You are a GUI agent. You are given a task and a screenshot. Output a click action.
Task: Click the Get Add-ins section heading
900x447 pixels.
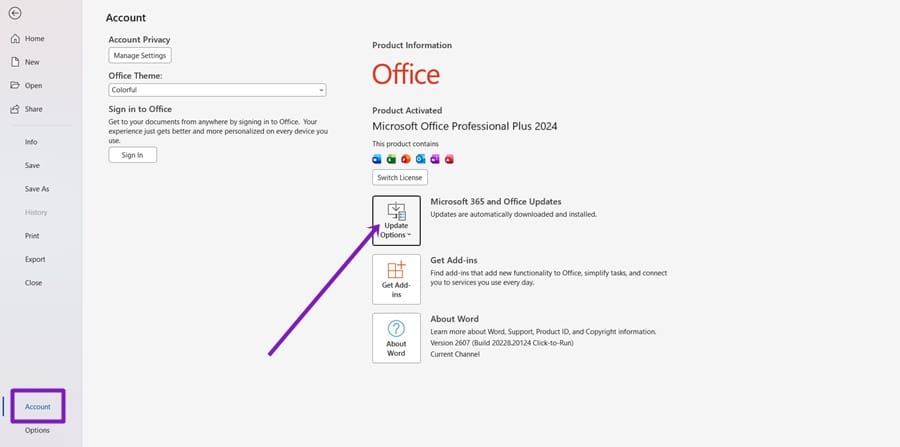click(454, 261)
